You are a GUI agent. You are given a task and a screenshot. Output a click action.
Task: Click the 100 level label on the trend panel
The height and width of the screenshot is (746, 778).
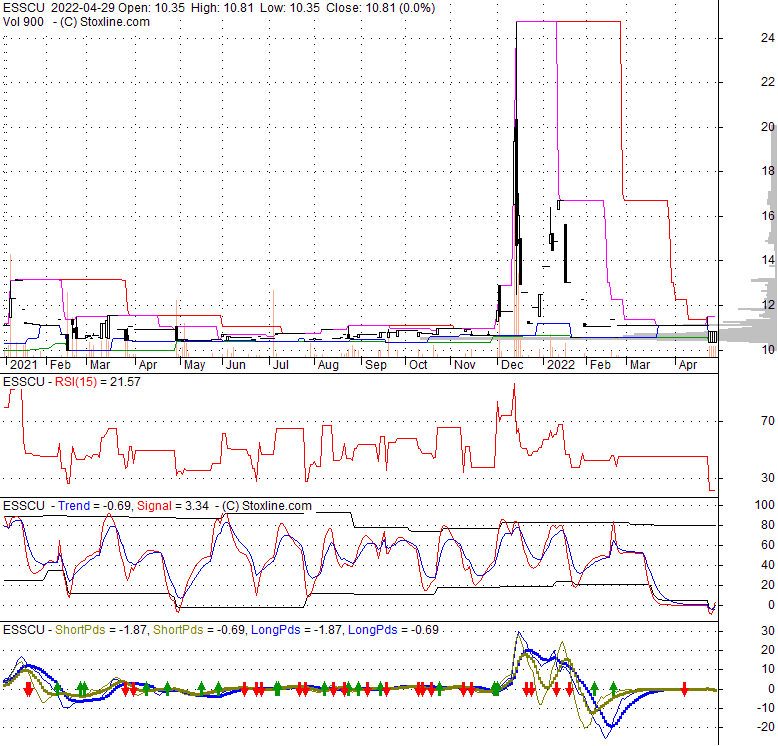[x=765, y=504]
